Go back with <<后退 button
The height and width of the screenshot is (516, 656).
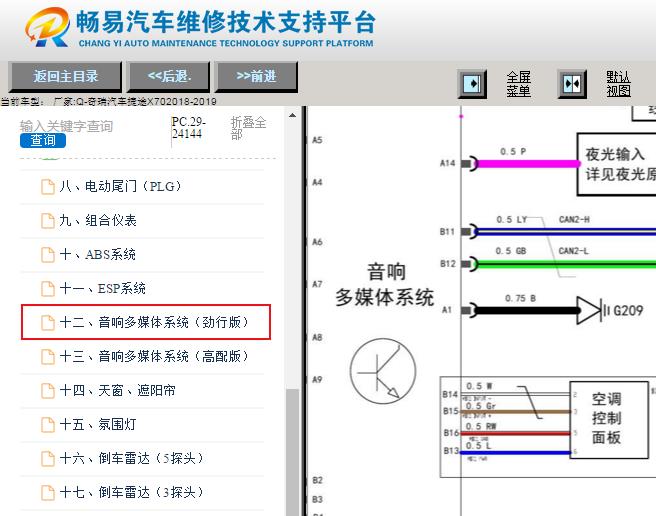coord(169,77)
